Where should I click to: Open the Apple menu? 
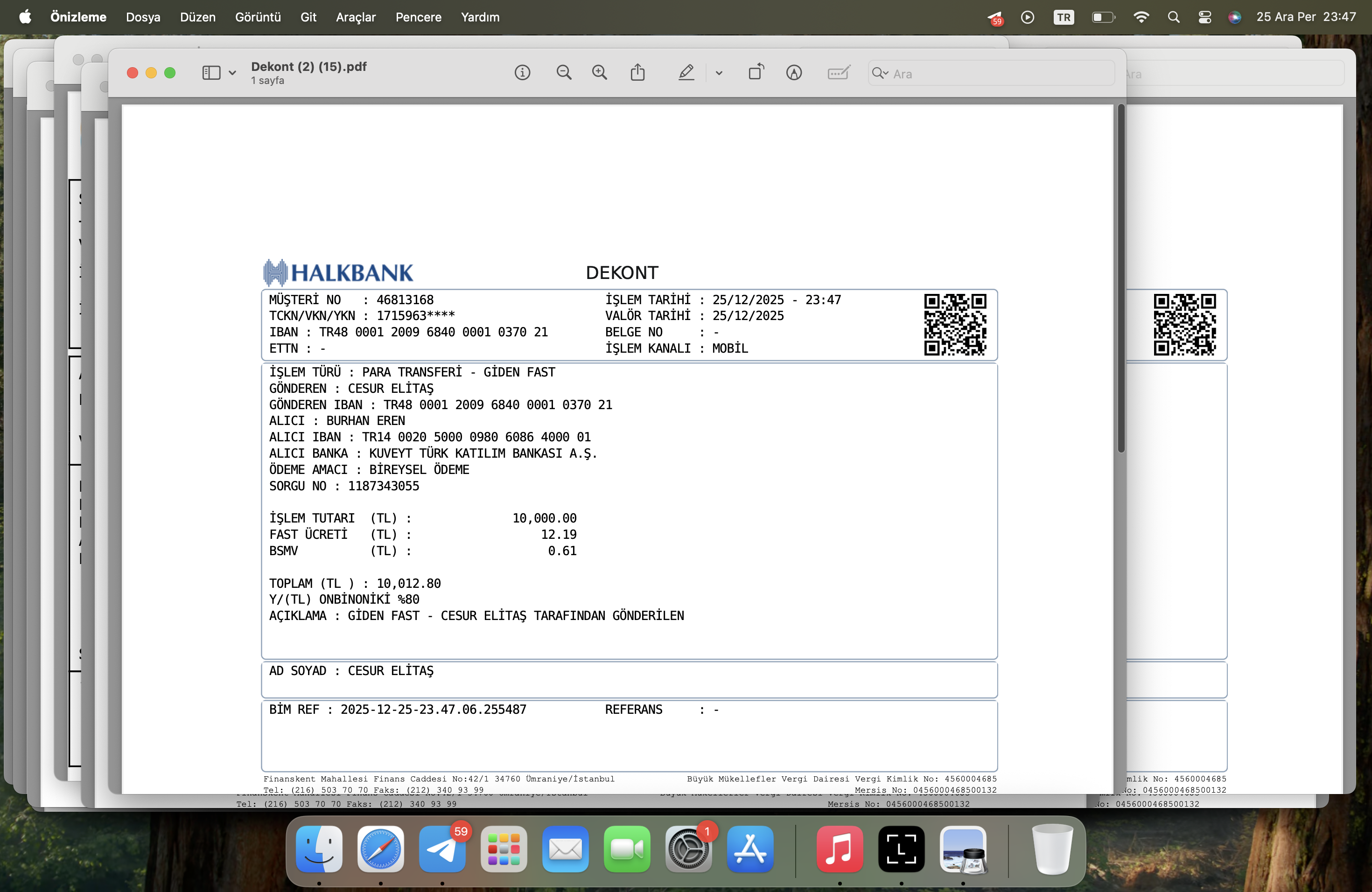[25, 17]
